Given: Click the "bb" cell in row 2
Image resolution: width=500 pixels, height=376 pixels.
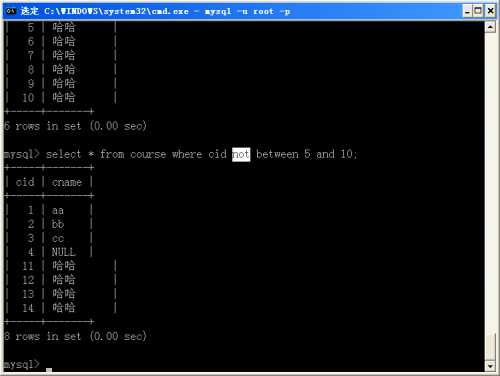Looking at the screenshot, I should click(58, 224).
